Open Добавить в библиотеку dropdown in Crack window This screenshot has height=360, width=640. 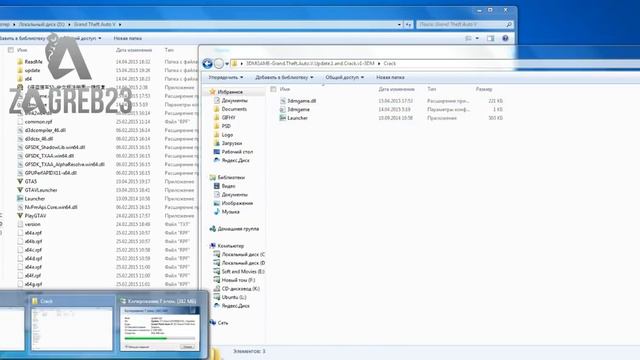click(x=284, y=78)
